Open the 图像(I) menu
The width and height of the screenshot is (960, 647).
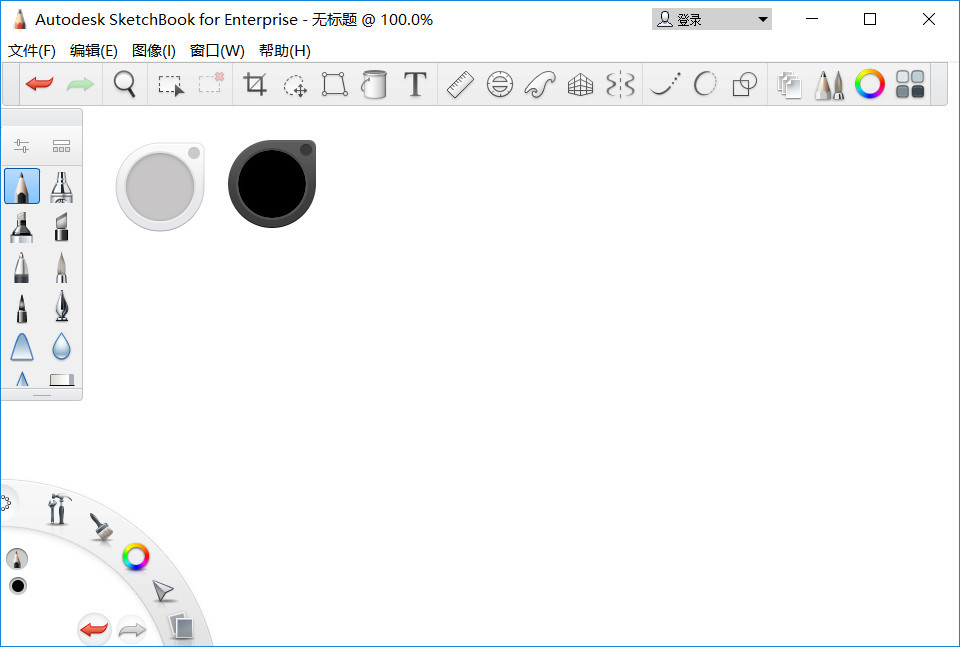coord(154,51)
